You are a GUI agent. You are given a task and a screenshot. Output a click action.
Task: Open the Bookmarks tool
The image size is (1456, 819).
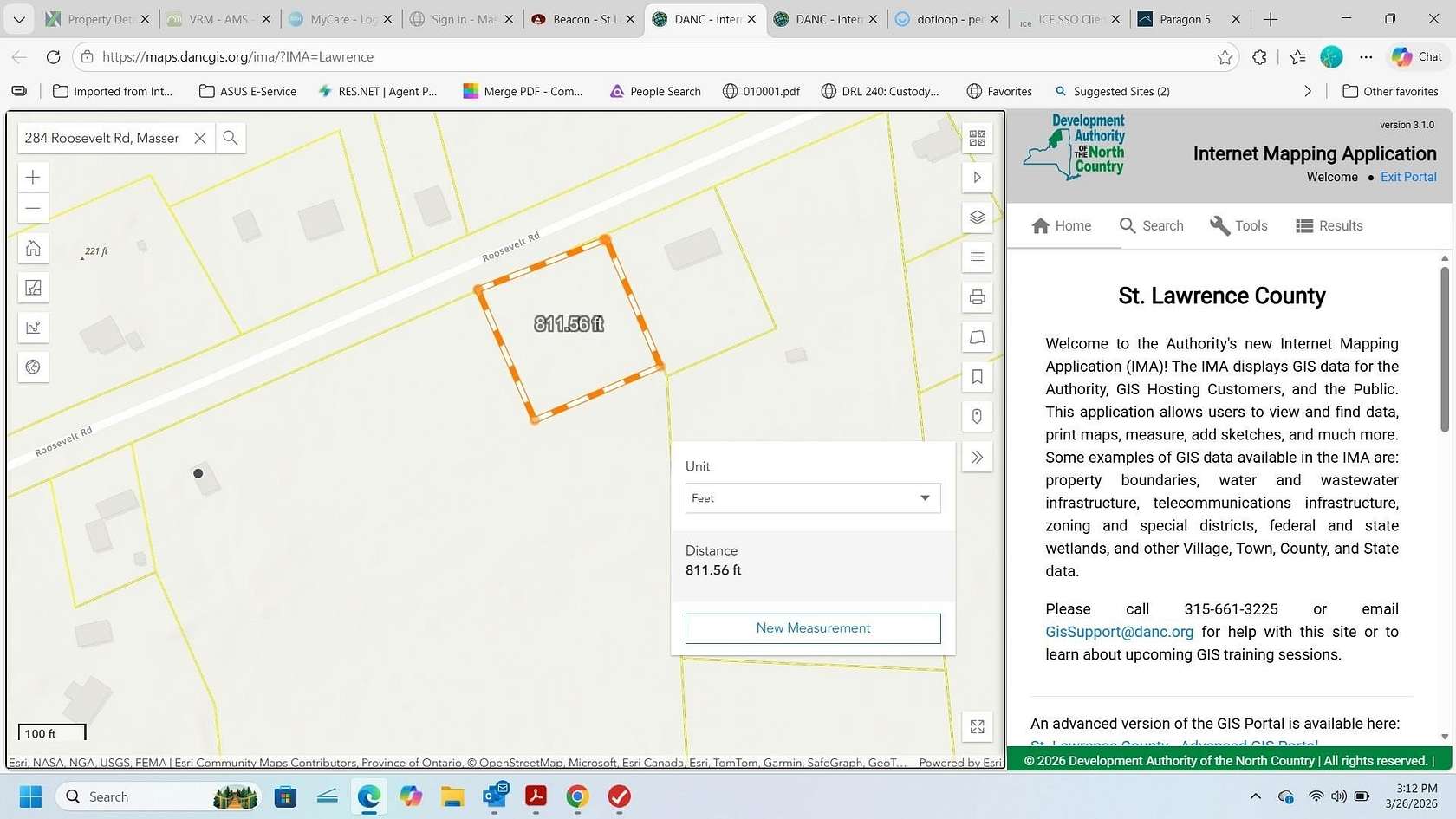point(977,376)
